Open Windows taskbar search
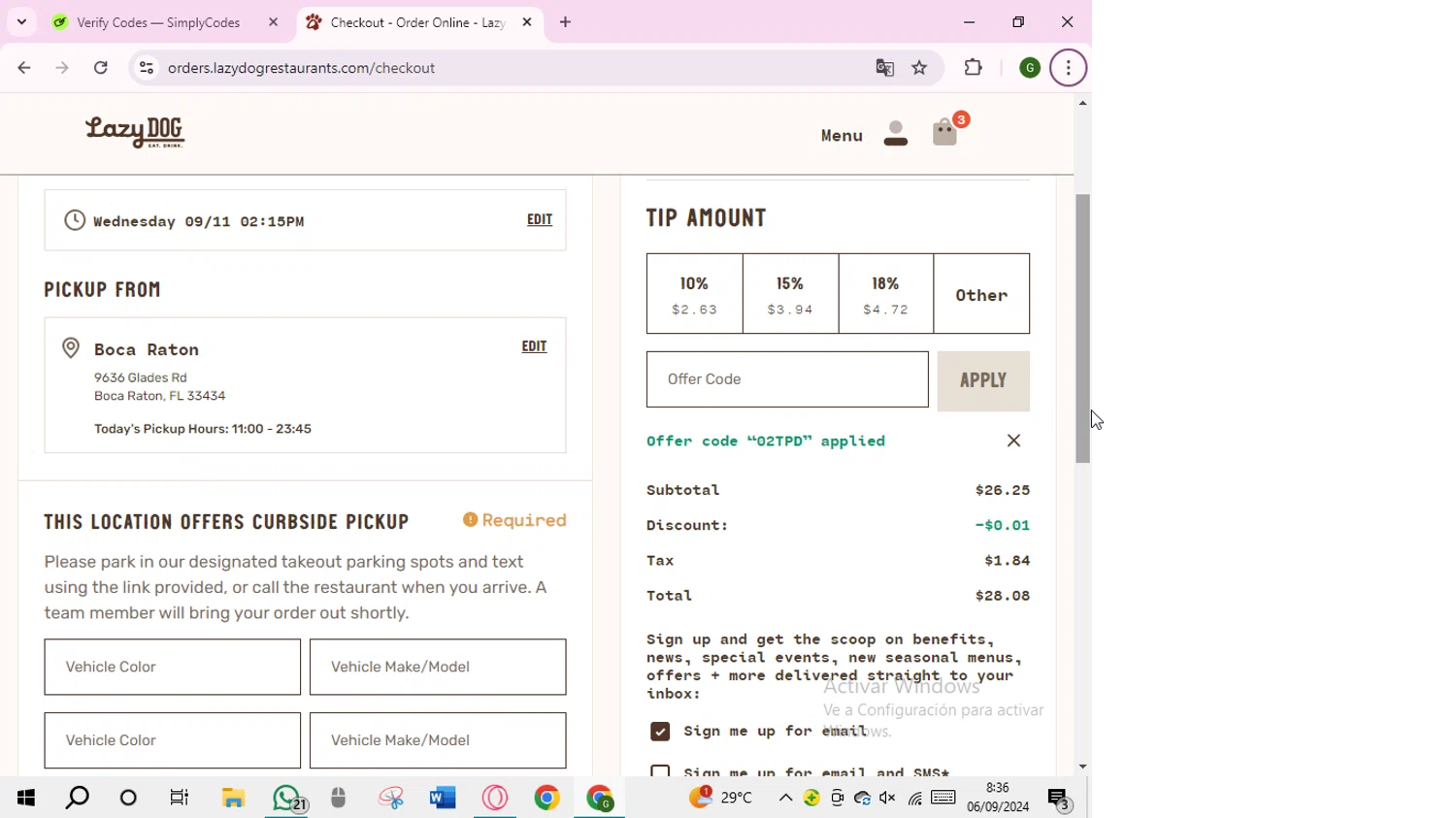This screenshot has width=1456, height=818. click(78, 798)
